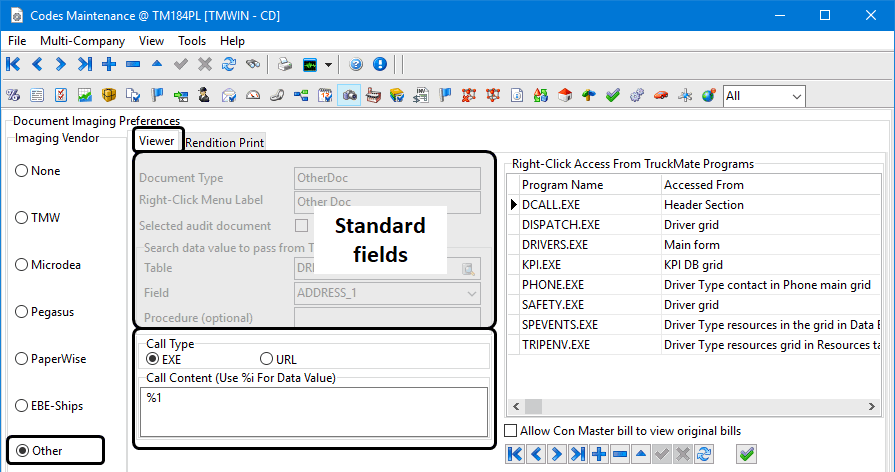This screenshot has width=895, height=472.
Task: Open the Multi-Company menu
Action: pyautogui.click(x=82, y=41)
